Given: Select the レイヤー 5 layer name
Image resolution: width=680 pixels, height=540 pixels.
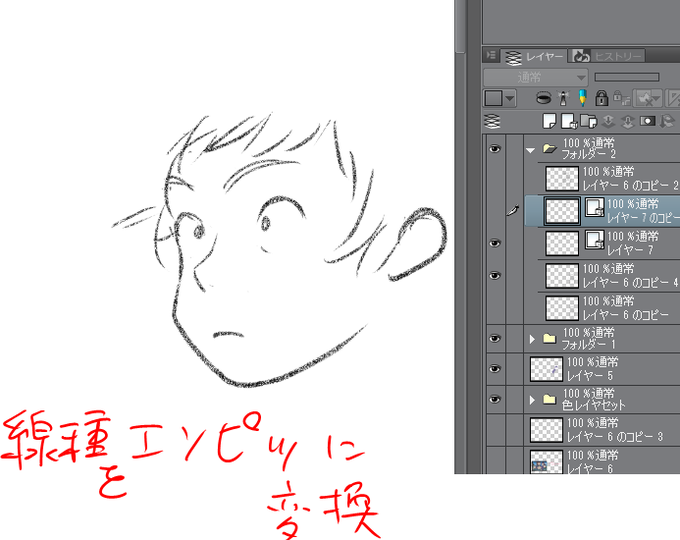Looking at the screenshot, I should point(590,376).
